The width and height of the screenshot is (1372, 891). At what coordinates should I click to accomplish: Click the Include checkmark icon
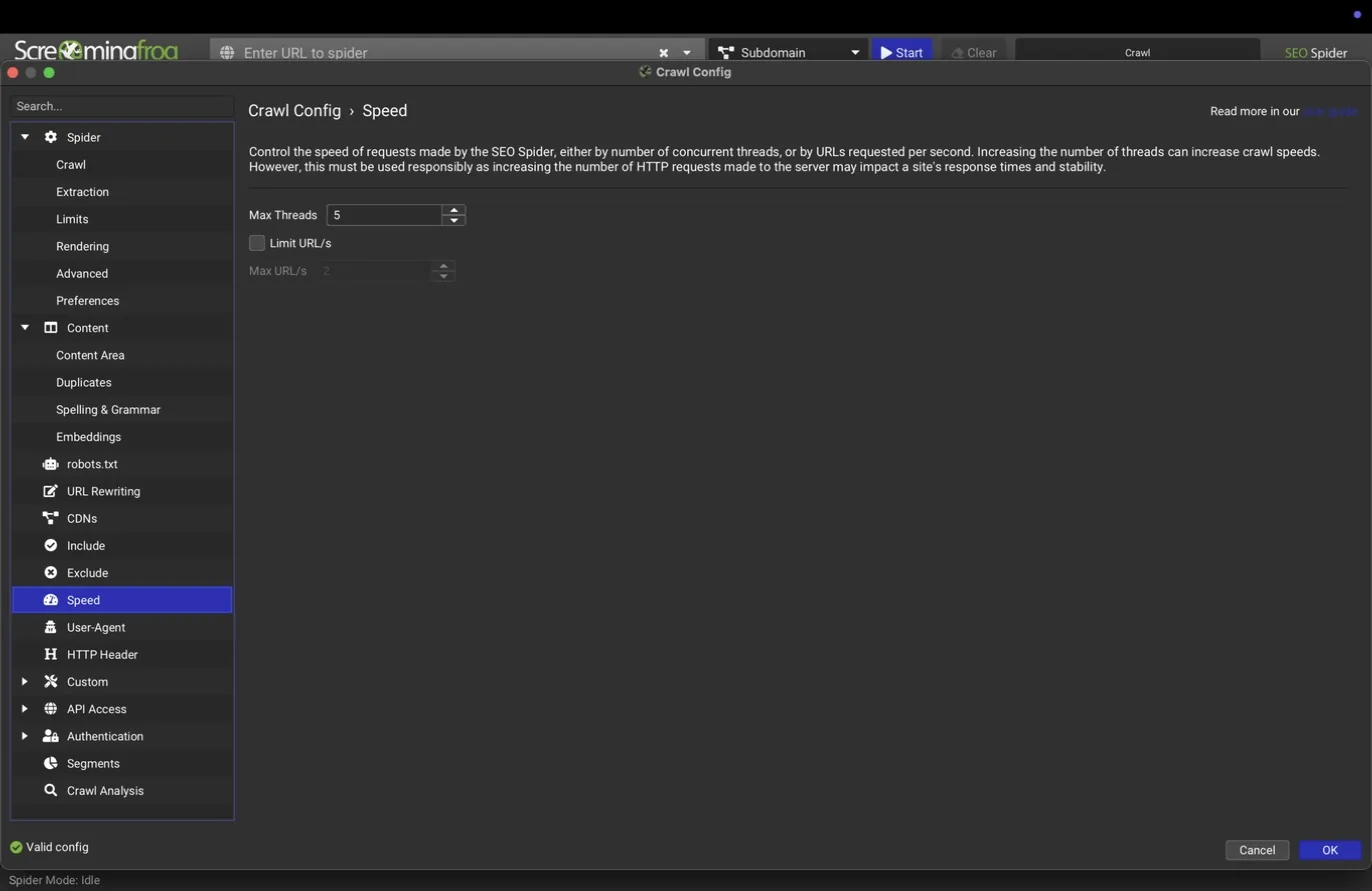[50, 545]
